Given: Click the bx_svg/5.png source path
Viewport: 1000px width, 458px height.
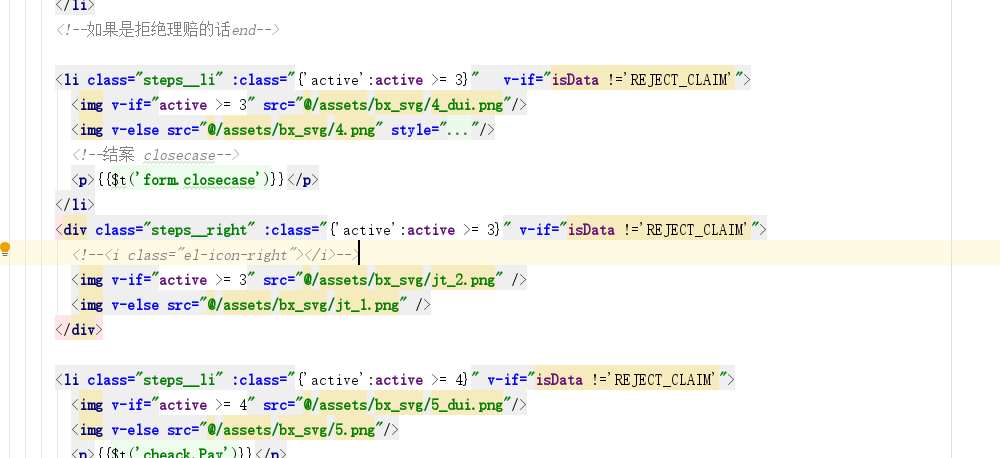Looking at the screenshot, I should coord(291,430).
